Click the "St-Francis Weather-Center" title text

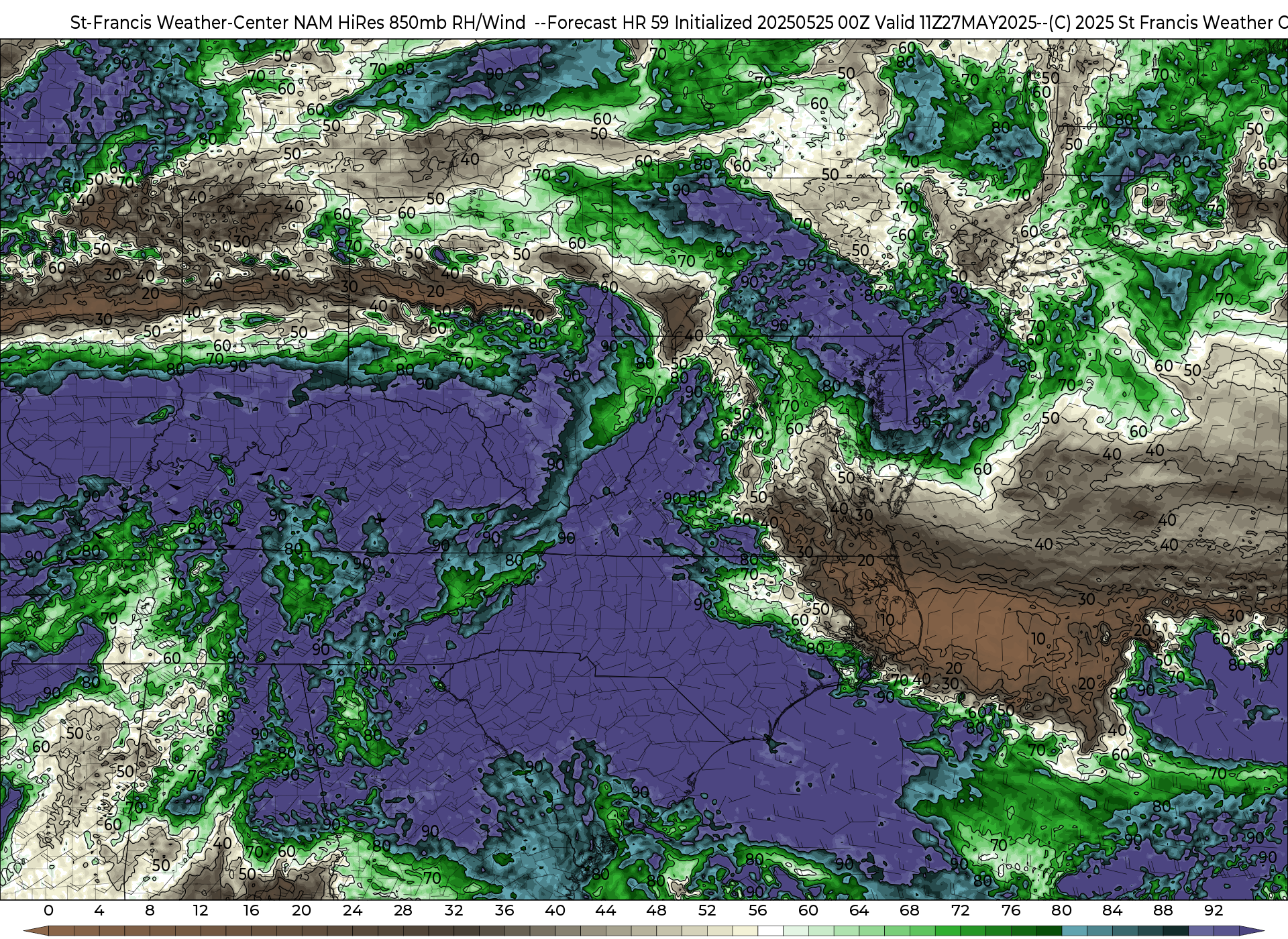[179, 23]
